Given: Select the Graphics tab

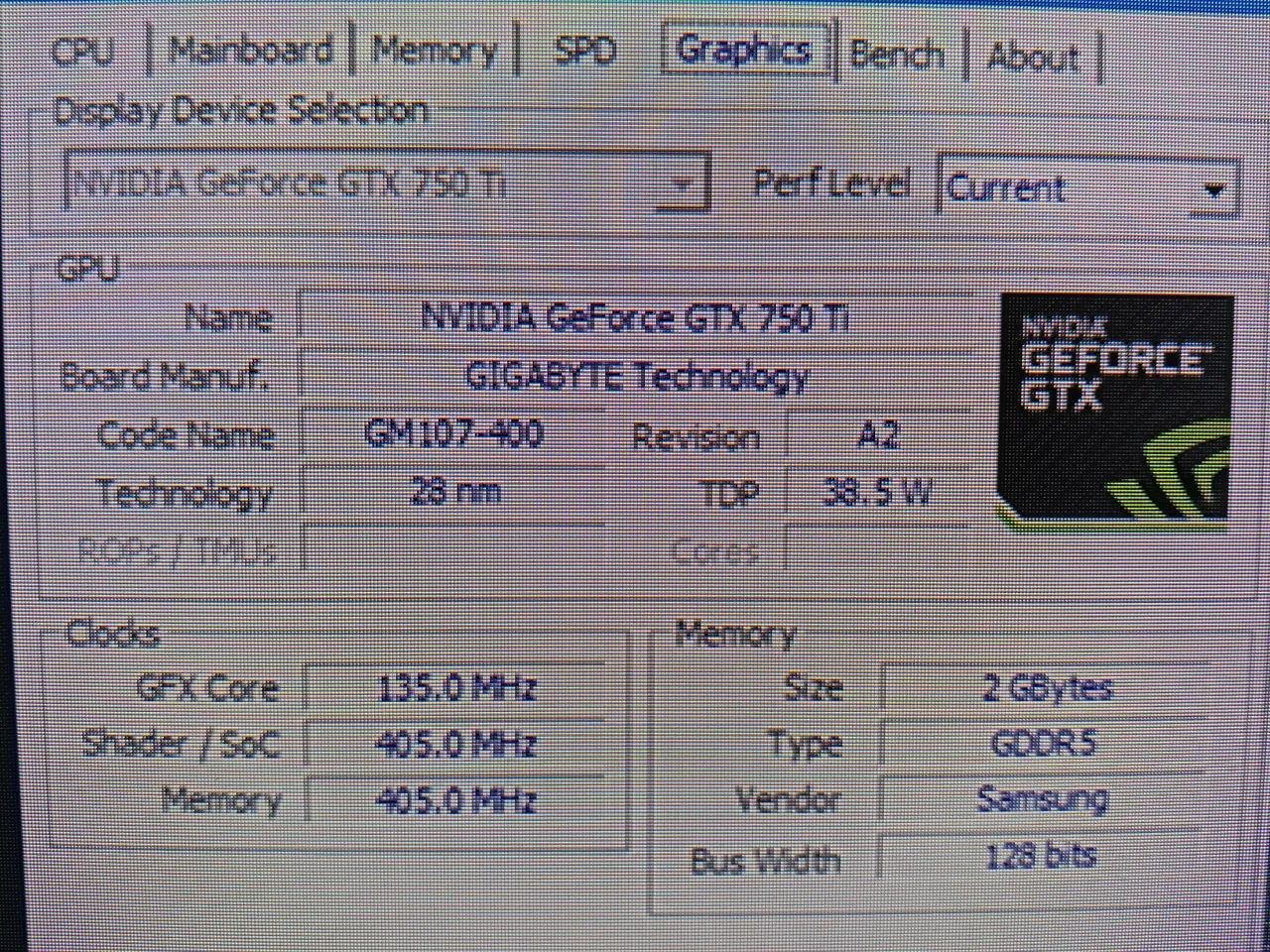Looking at the screenshot, I should click(743, 48).
